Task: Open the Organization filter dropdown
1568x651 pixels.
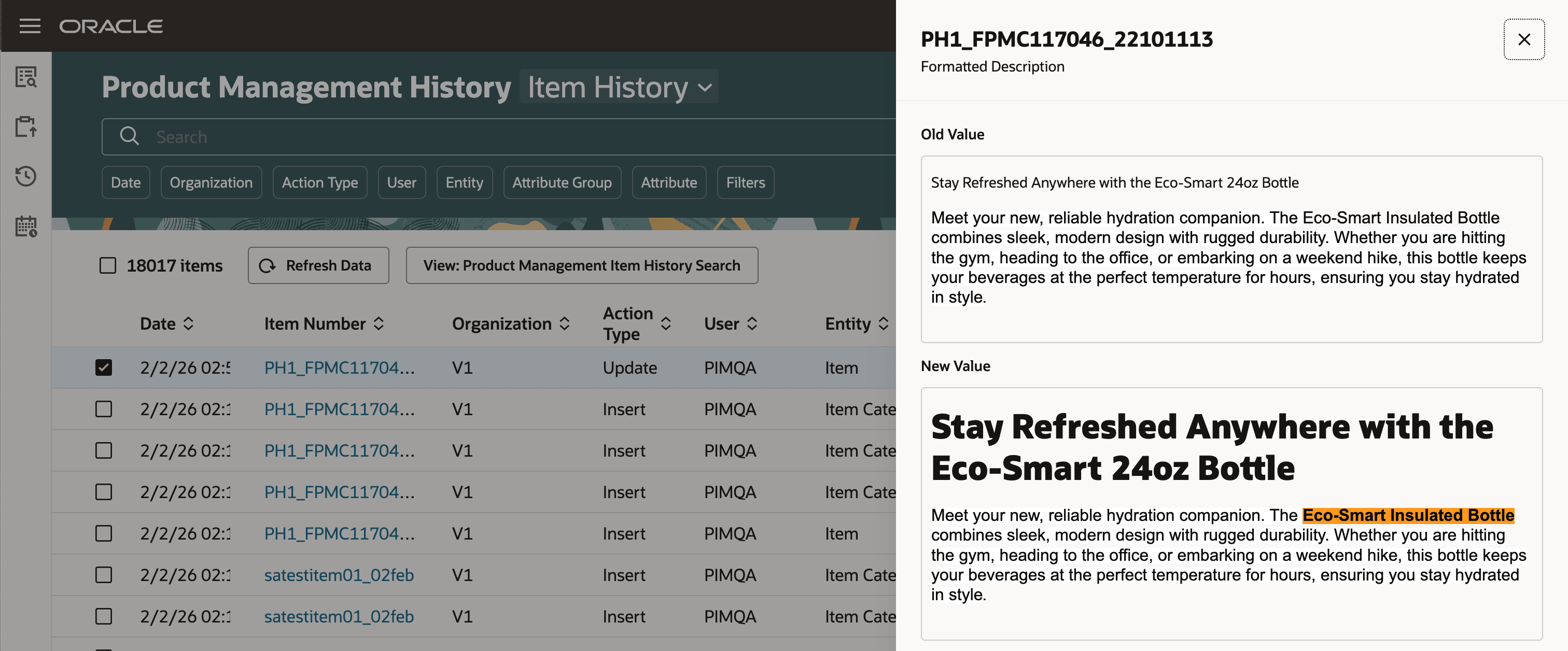Action: [211, 182]
